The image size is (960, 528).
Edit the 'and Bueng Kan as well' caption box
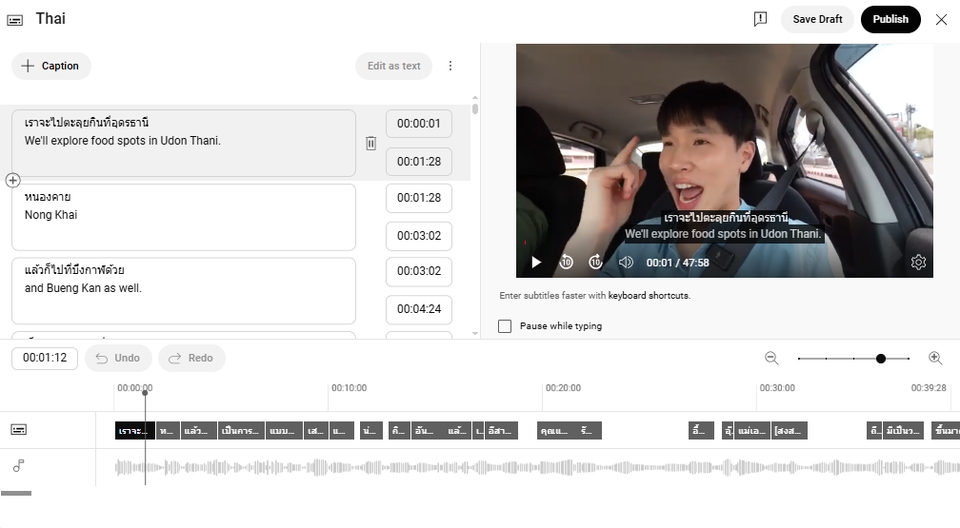184,290
